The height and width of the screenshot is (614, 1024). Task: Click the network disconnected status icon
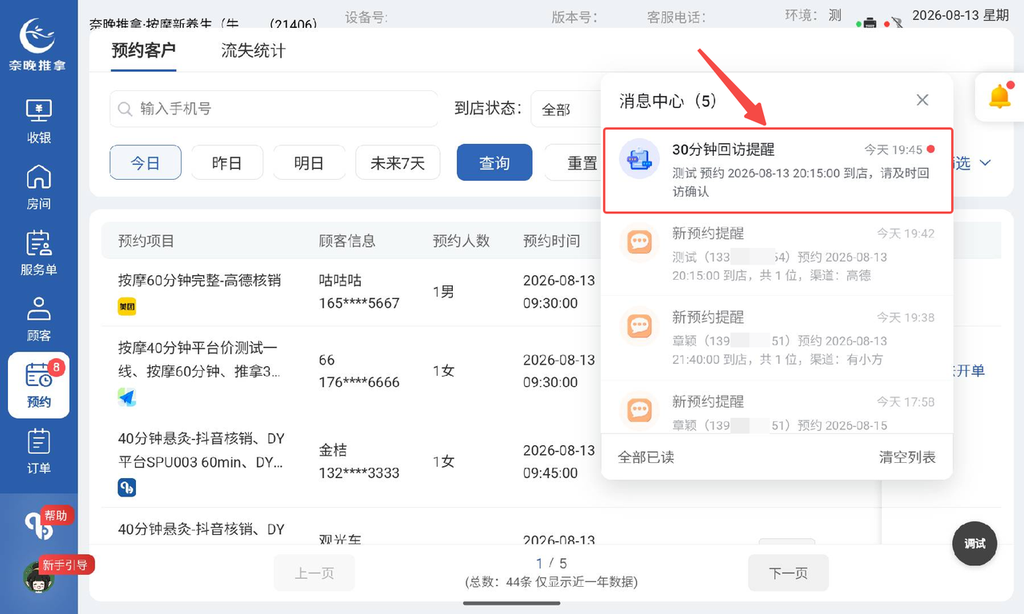click(x=897, y=23)
